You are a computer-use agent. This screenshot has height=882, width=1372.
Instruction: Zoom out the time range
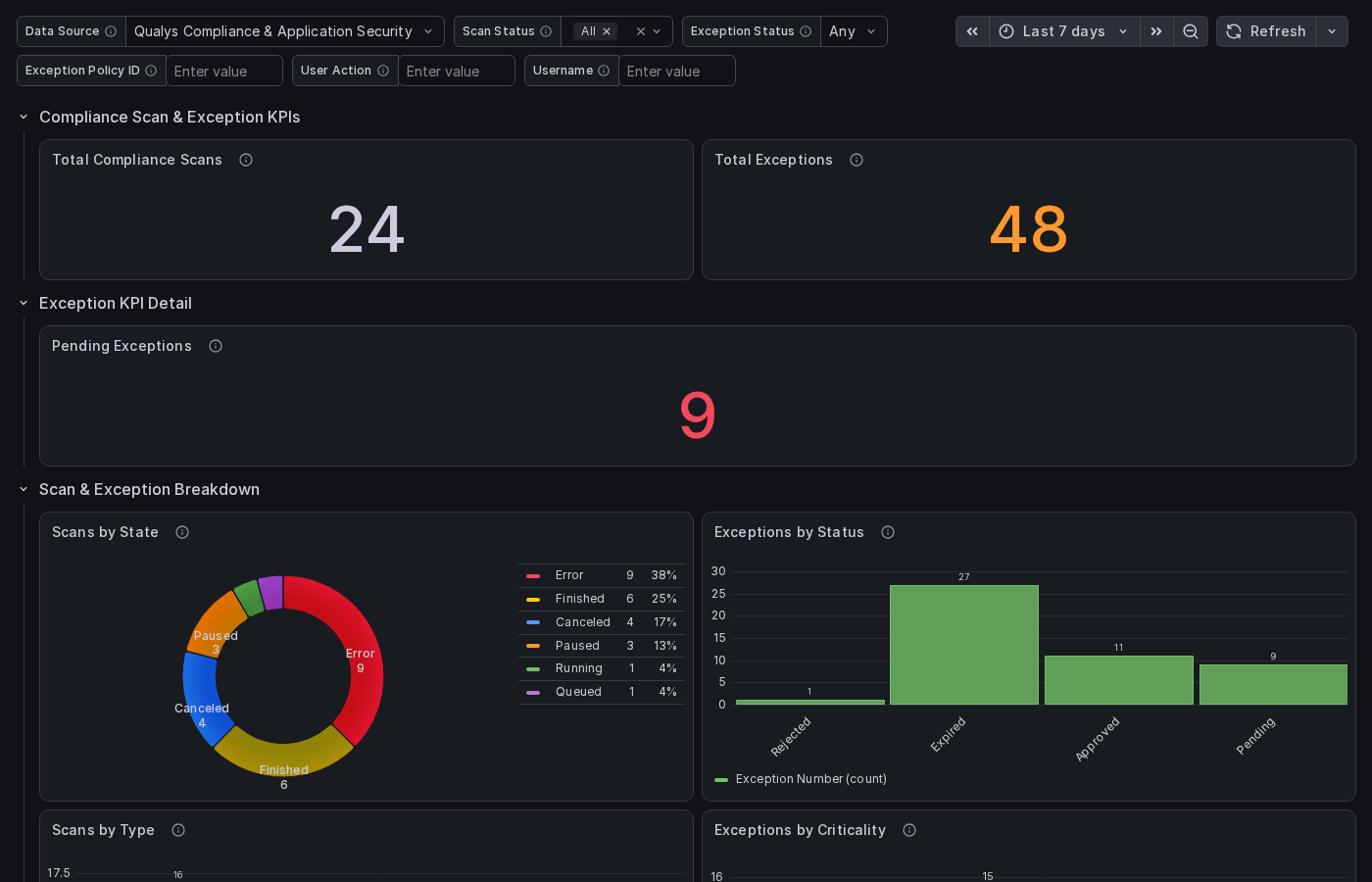coord(1191,31)
